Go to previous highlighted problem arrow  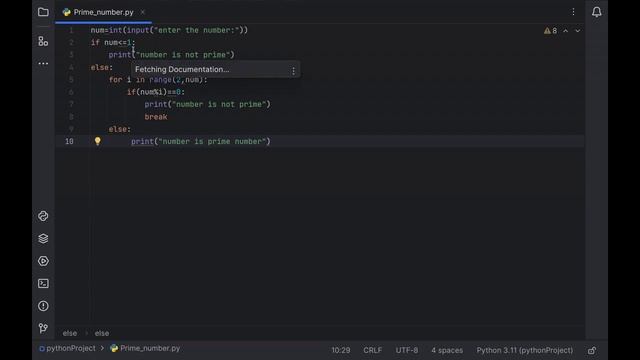click(x=566, y=31)
